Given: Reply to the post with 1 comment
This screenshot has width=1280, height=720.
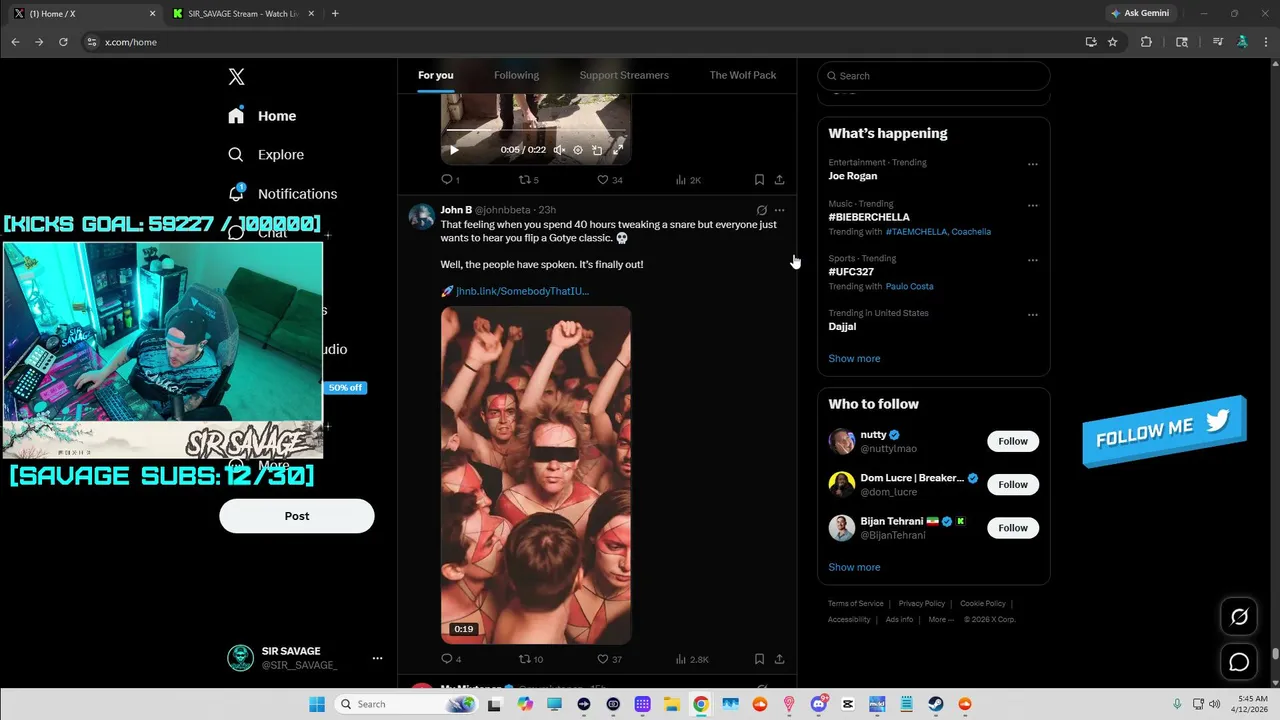Looking at the screenshot, I should click(450, 180).
